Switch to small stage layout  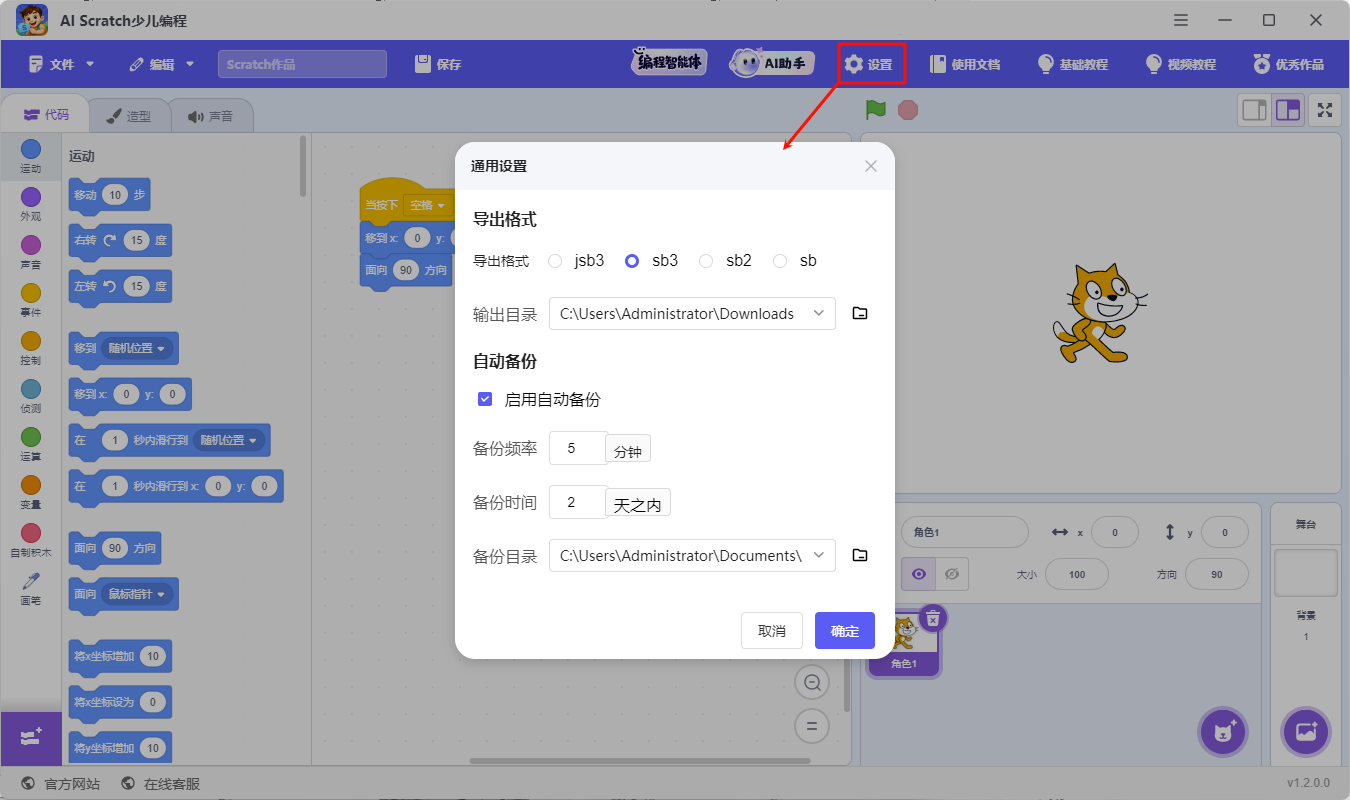pyautogui.click(x=1254, y=110)
